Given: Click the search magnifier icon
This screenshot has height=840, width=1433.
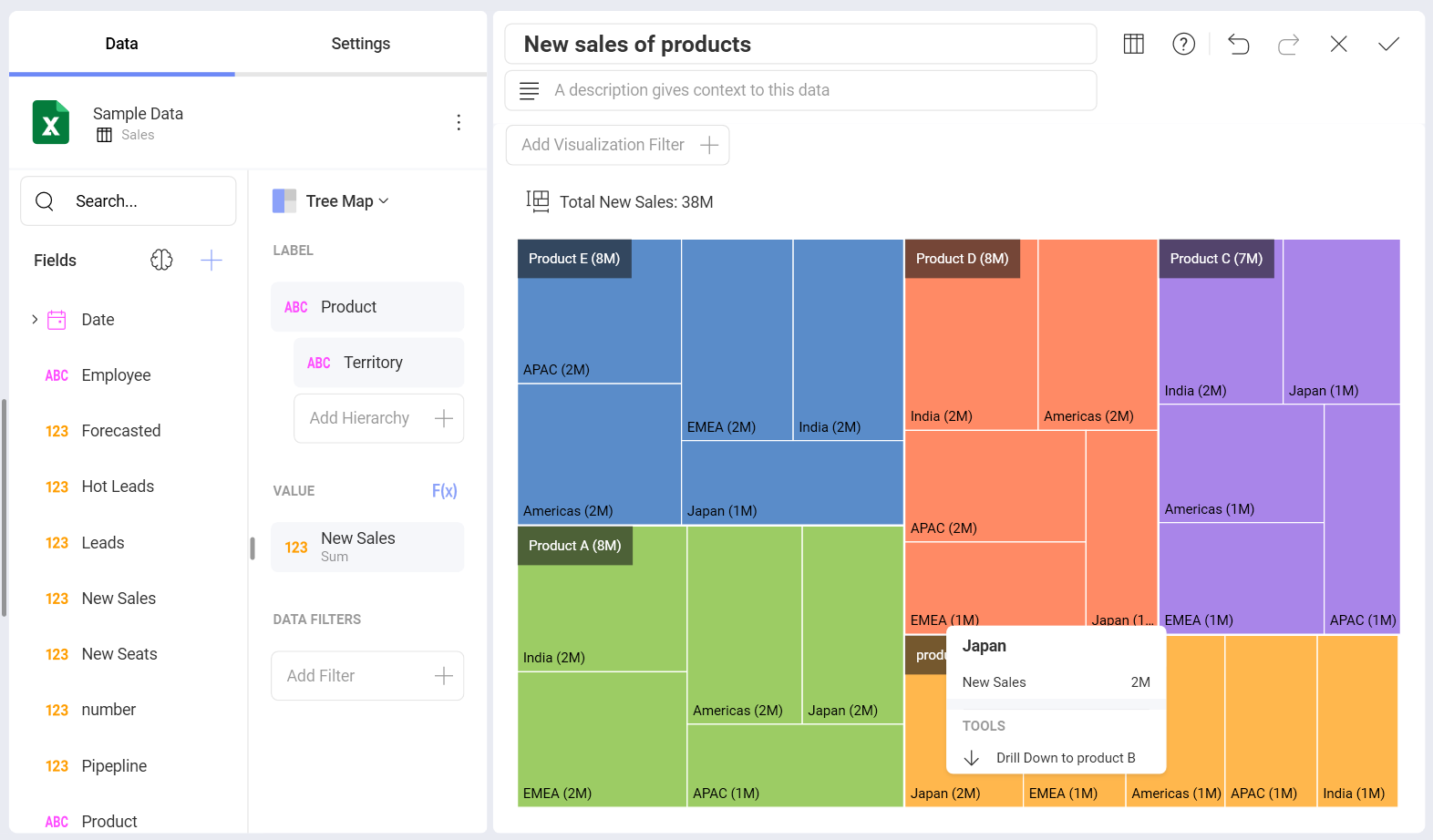Looking at the screenshot, I should pyautogui.click(x=45, y=200).
